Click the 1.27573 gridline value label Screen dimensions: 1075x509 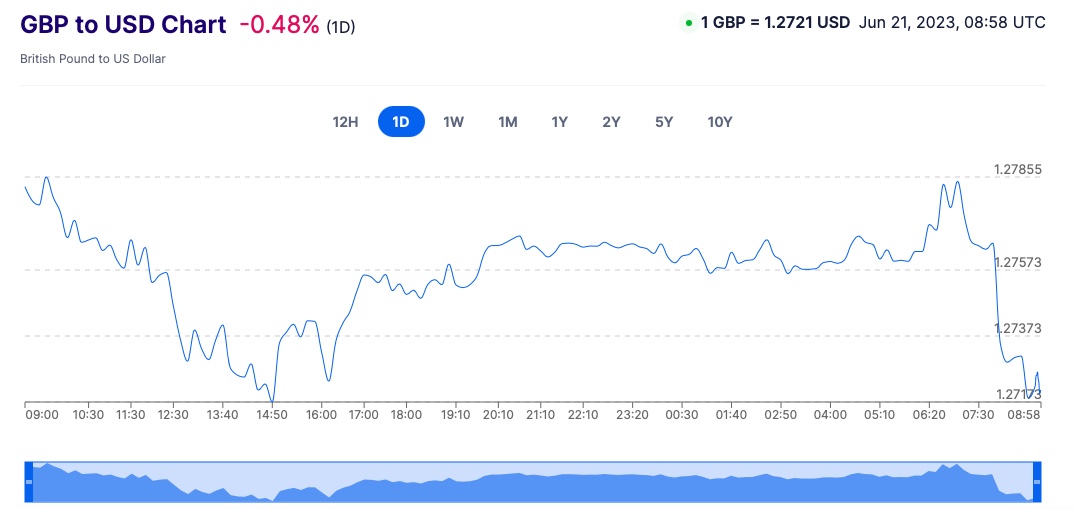[1018, 262]
